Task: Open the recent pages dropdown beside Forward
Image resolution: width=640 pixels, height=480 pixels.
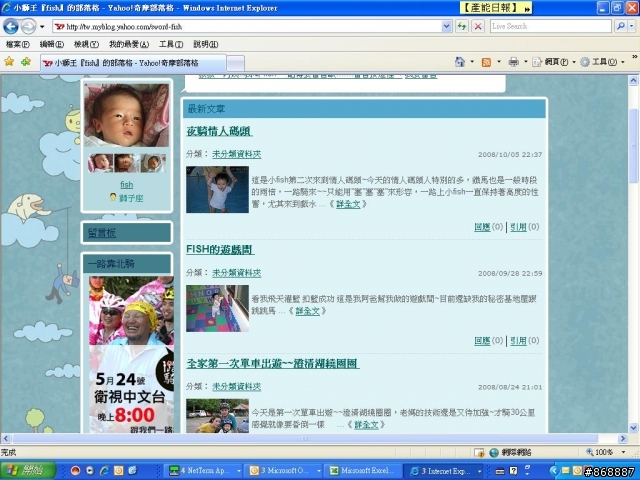Action: tap(42, 27)
